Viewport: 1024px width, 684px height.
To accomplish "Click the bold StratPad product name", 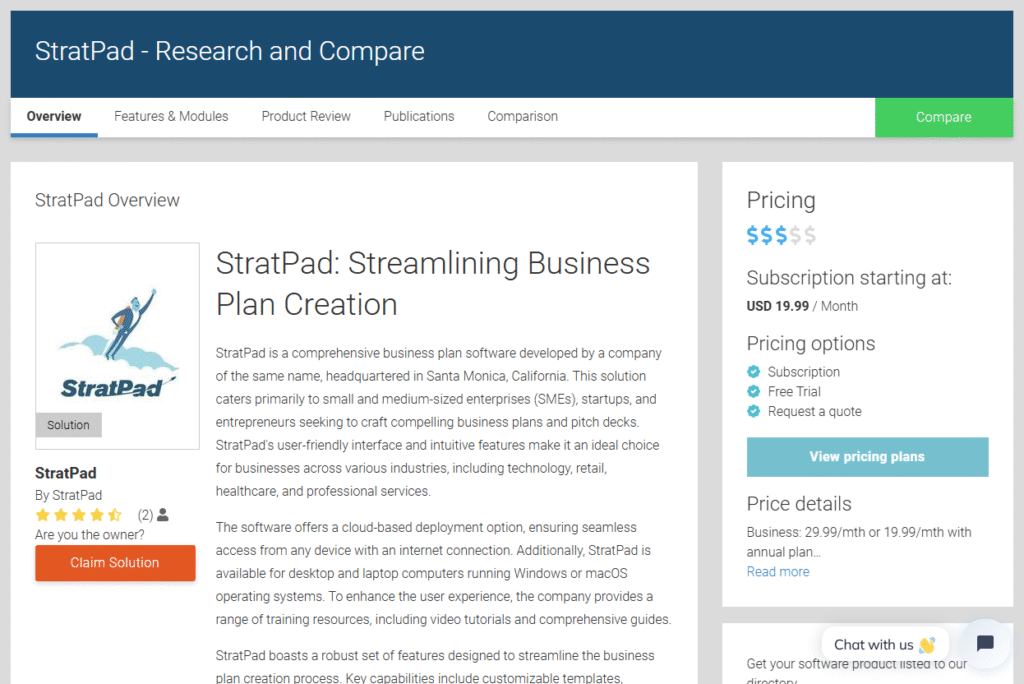I will point(66,473).
